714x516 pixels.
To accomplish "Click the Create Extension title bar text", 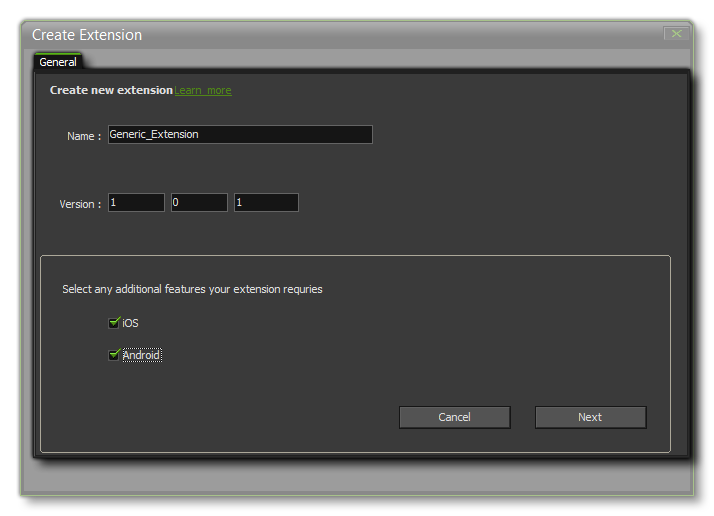I will pos(87,35).
